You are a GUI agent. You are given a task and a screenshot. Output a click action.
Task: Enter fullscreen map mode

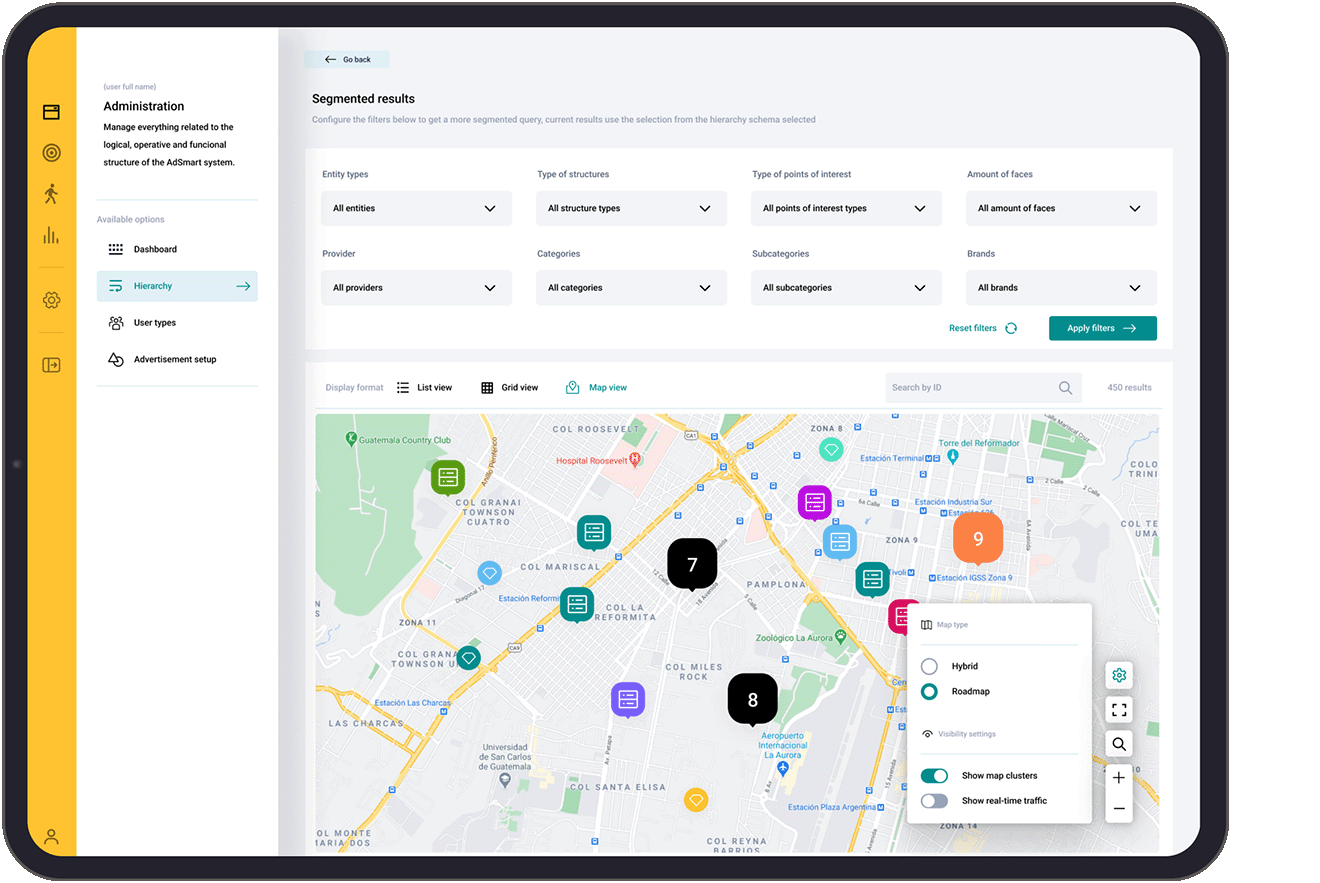(x=1119, y=710)
